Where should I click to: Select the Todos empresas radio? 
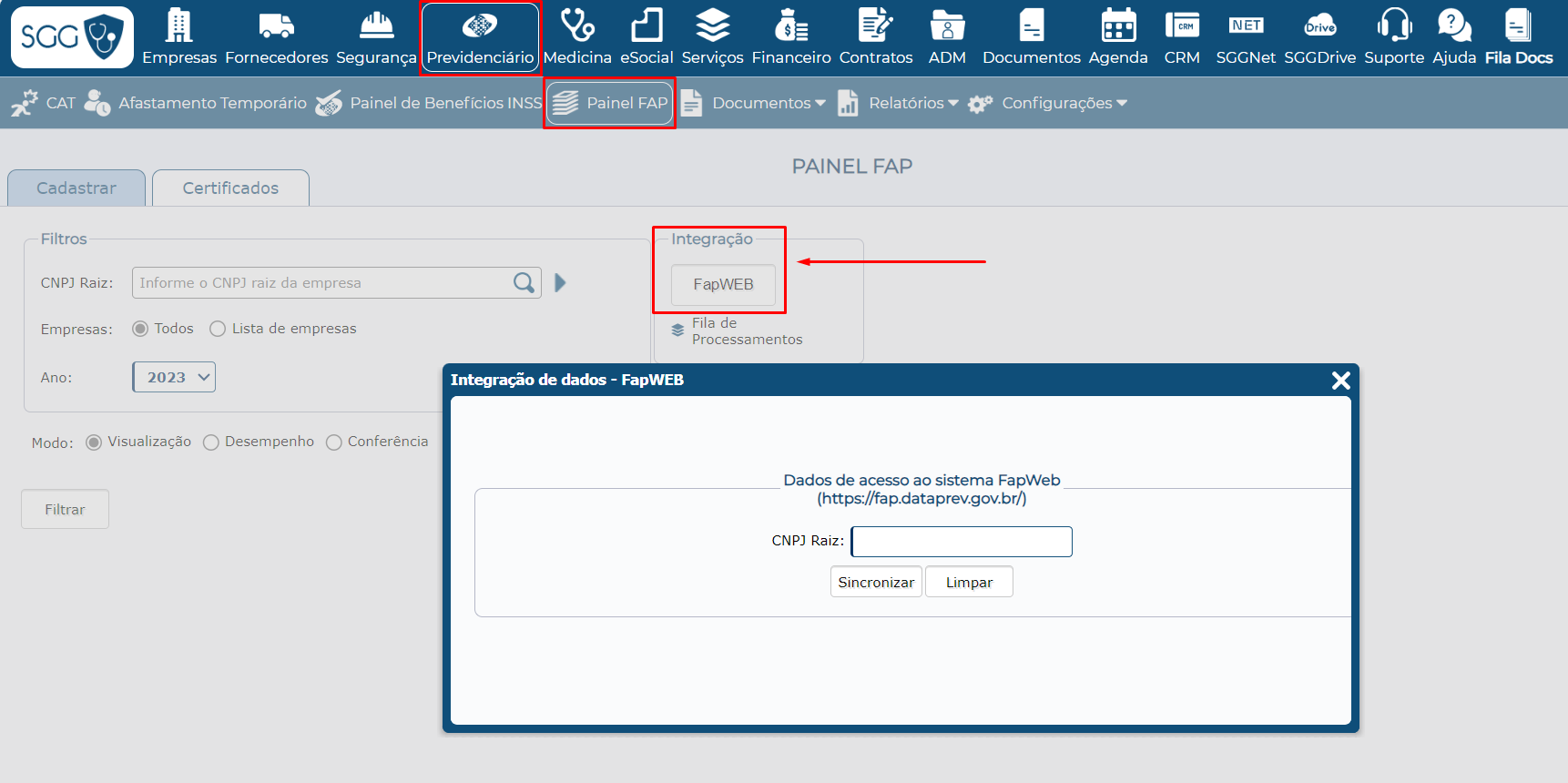coord(140,329)
